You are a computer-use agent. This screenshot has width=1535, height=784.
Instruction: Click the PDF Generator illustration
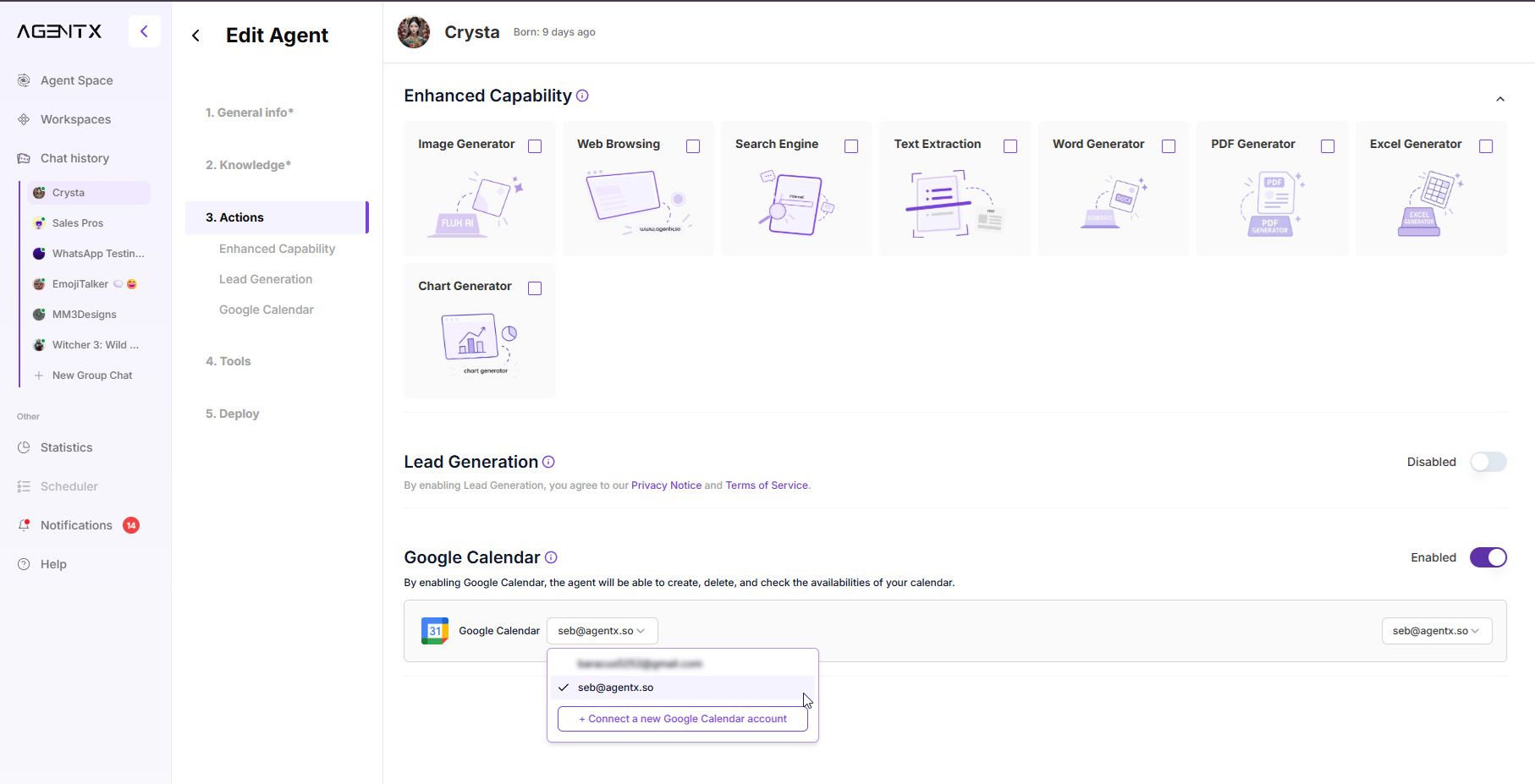click(1272, 203)
